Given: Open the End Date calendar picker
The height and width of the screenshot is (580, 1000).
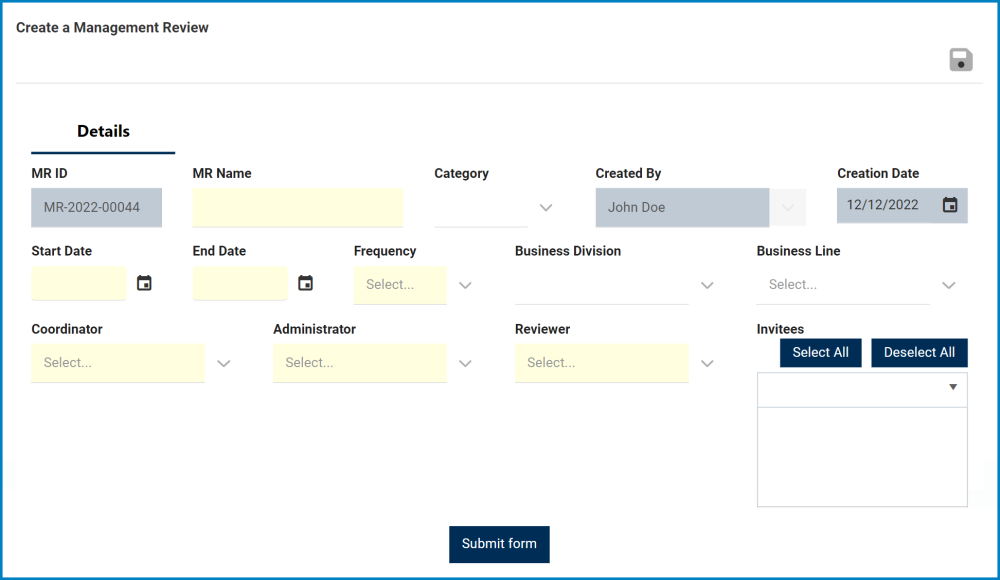Looking at the screenshot, I should (305, 283).
